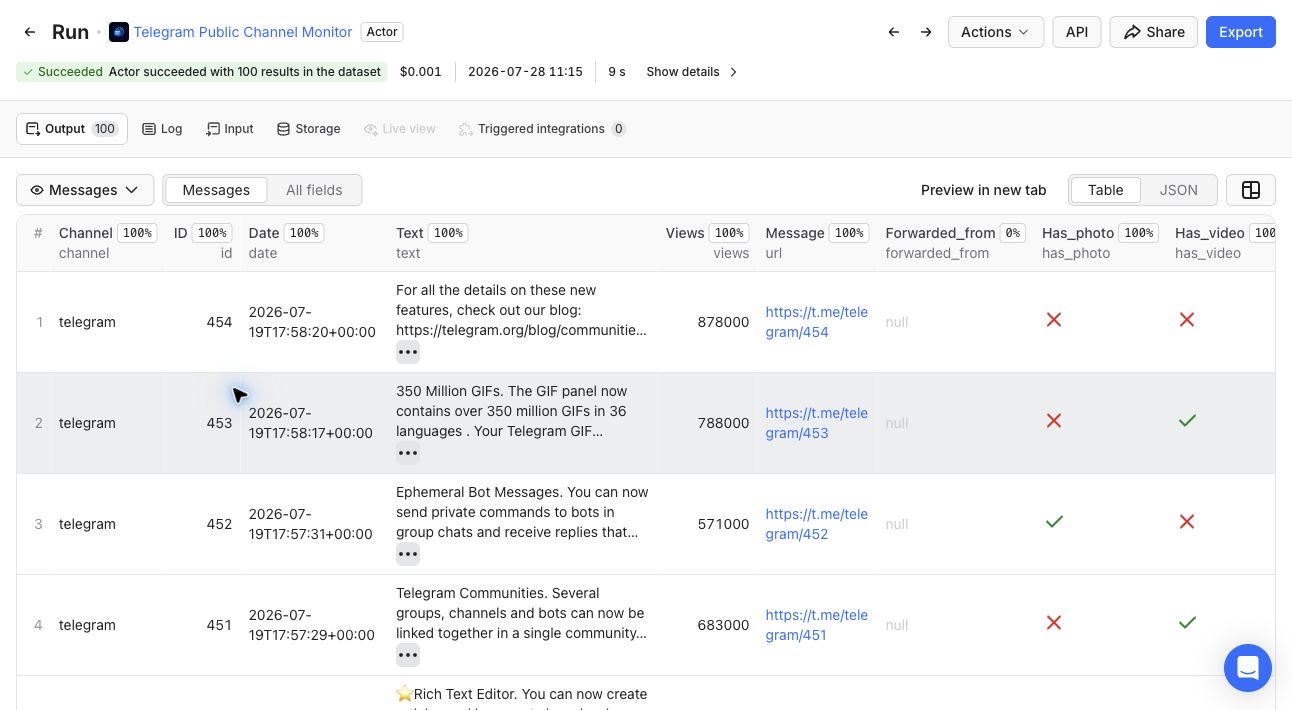Switch to the Log tab
1292x710 pixels.
162,129
